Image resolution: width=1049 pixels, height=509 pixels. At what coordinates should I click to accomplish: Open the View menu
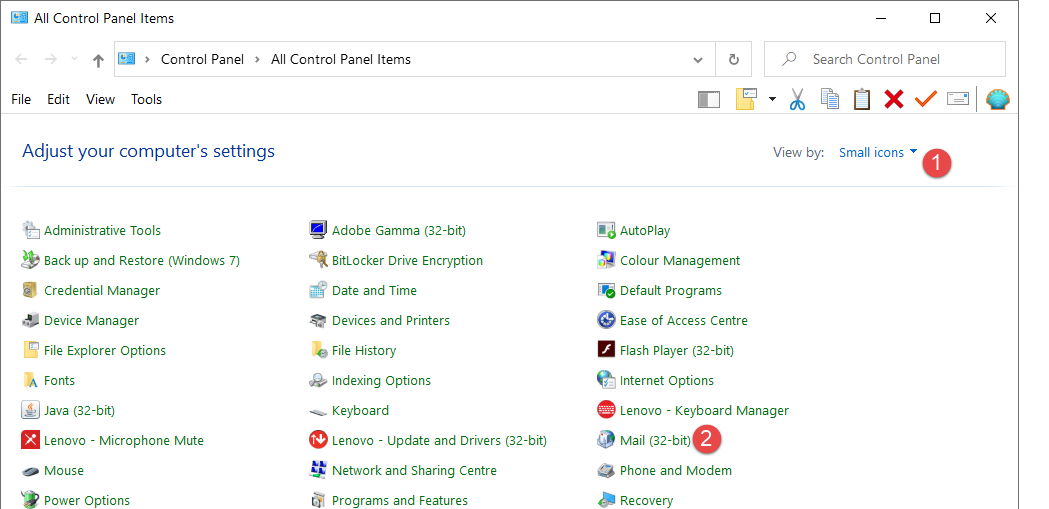[100, 99]
